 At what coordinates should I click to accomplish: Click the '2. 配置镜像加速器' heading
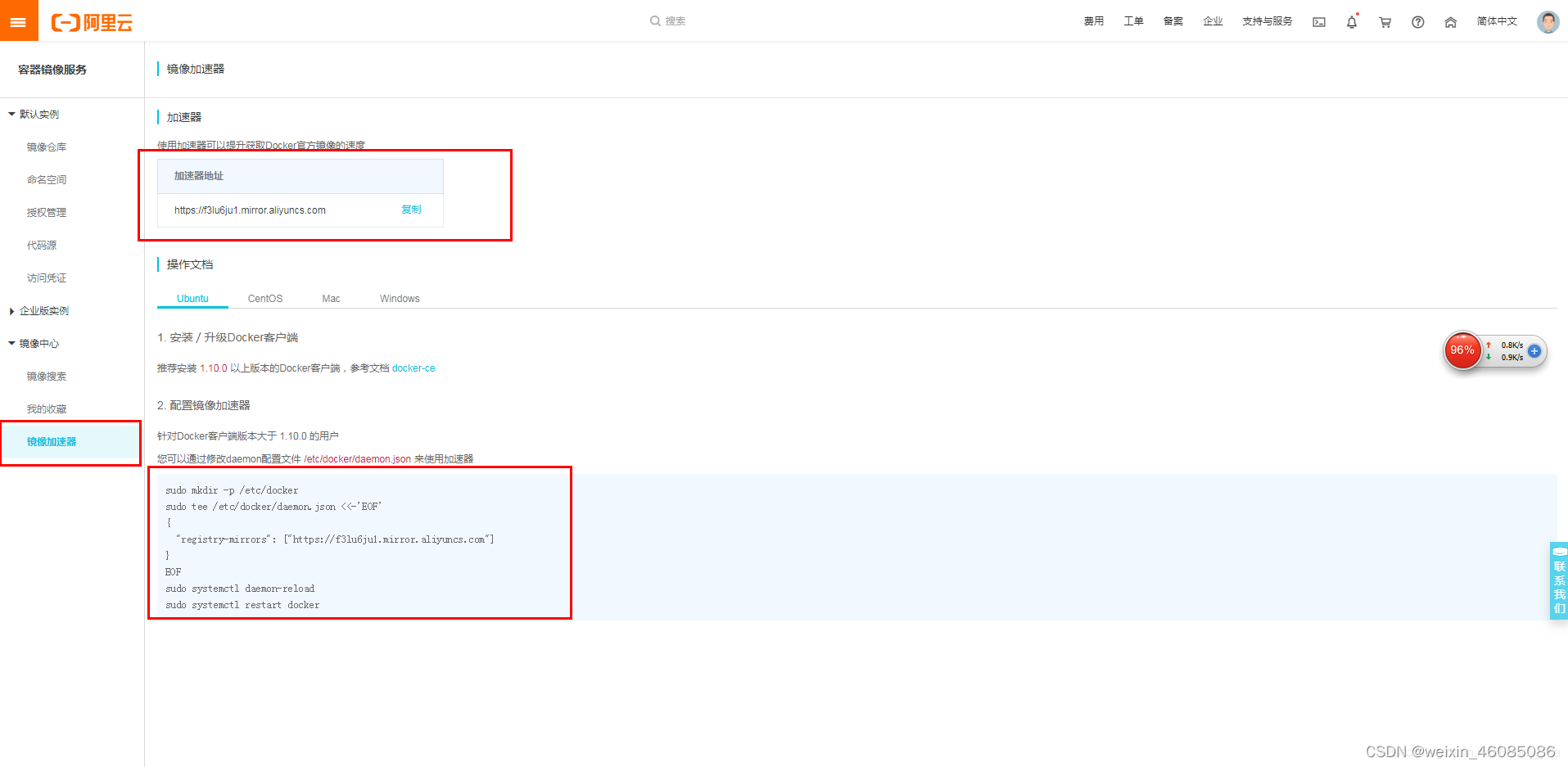click(204, 405)
